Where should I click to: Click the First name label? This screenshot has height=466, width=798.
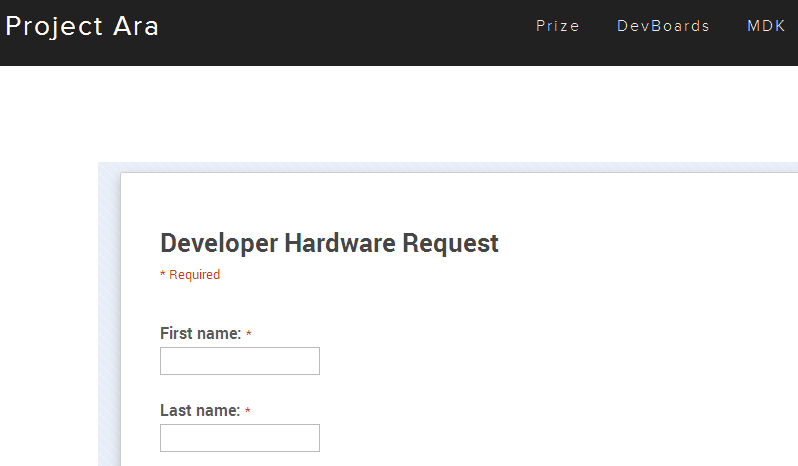point(200,333)
